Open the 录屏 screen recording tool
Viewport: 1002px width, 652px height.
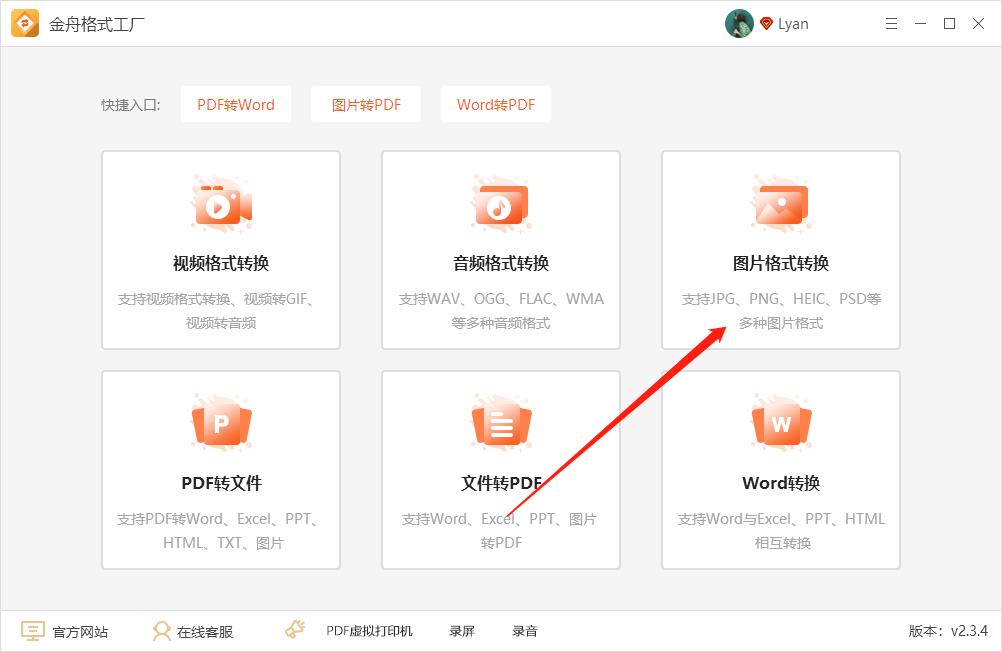(x=461, y=631)
